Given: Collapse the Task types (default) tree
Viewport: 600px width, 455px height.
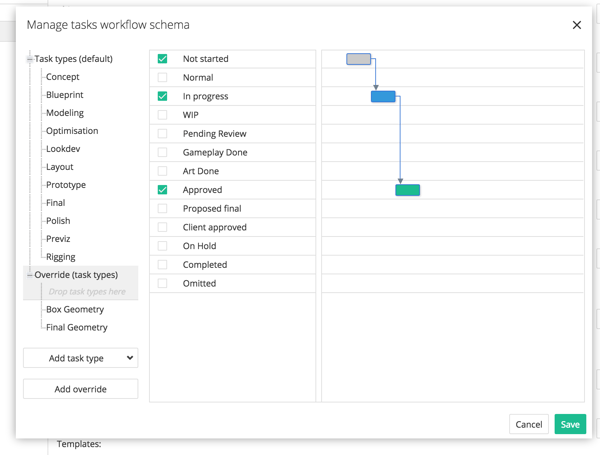Looking at the screenshot, I should 30,59.
